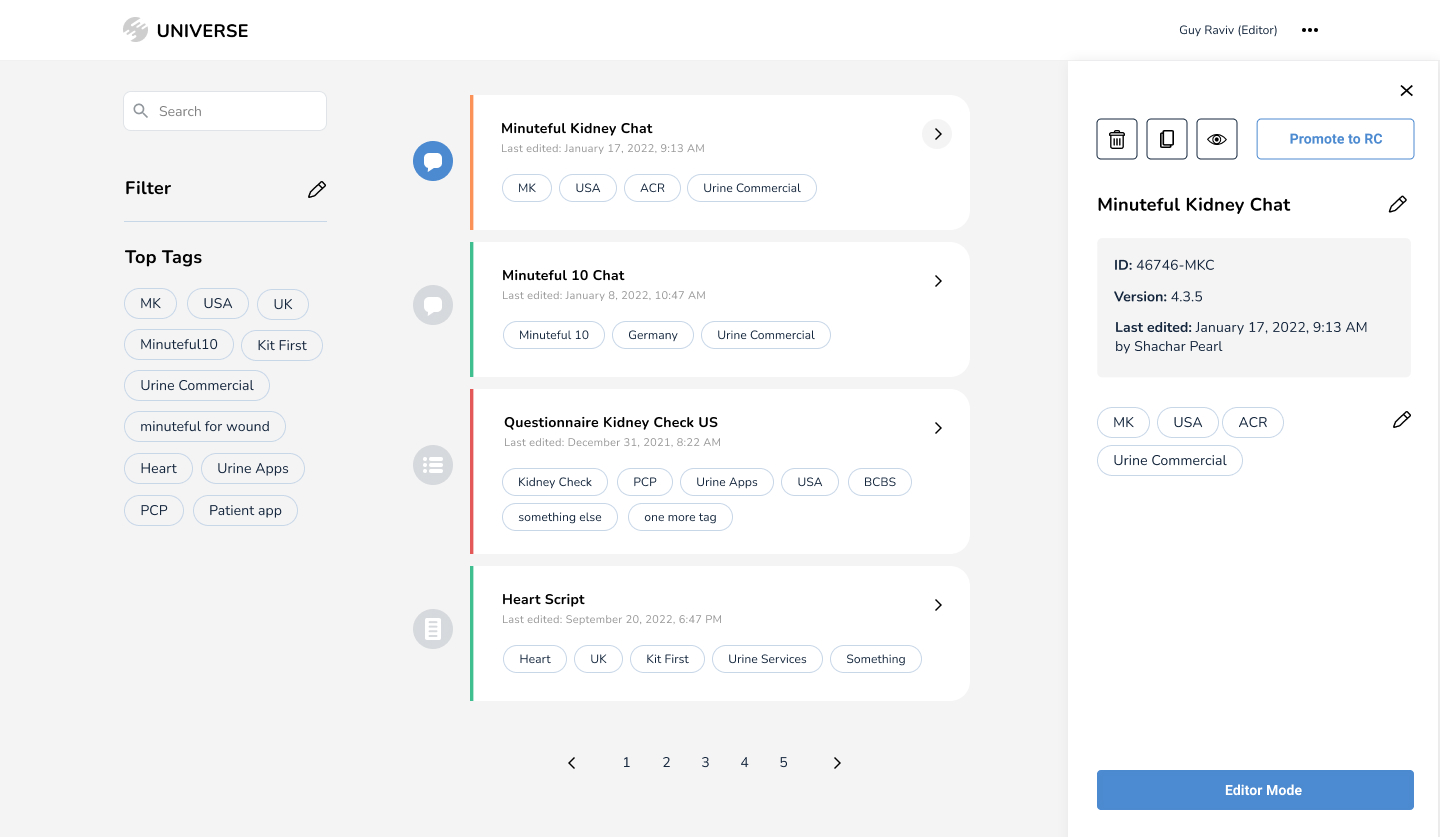Image resolution: width=1440 pixels, height=837 pixels.
Task: Duplicate item using the copy icon
Action: coord(1167,139)
